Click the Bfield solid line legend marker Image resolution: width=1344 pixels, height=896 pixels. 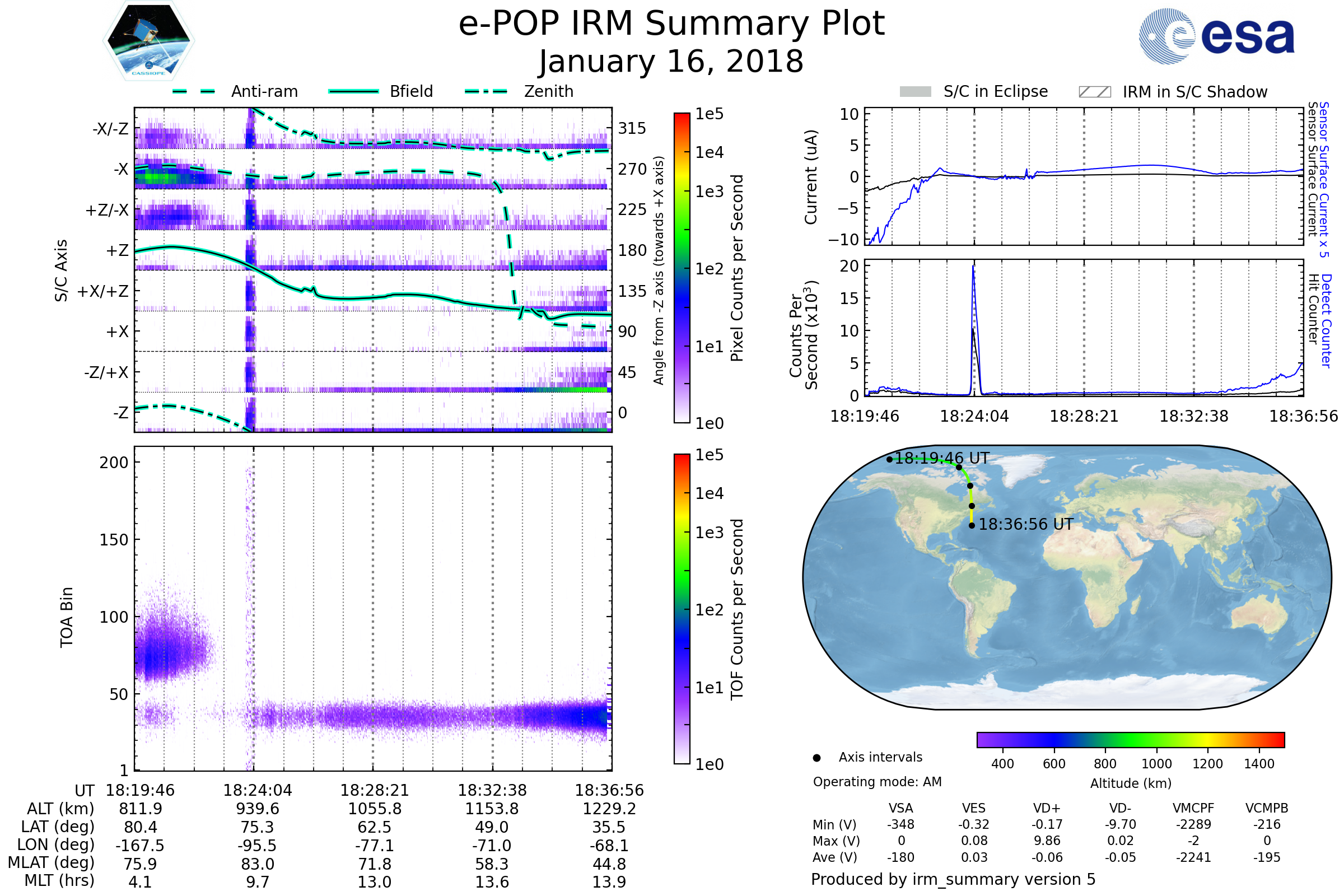353,91
